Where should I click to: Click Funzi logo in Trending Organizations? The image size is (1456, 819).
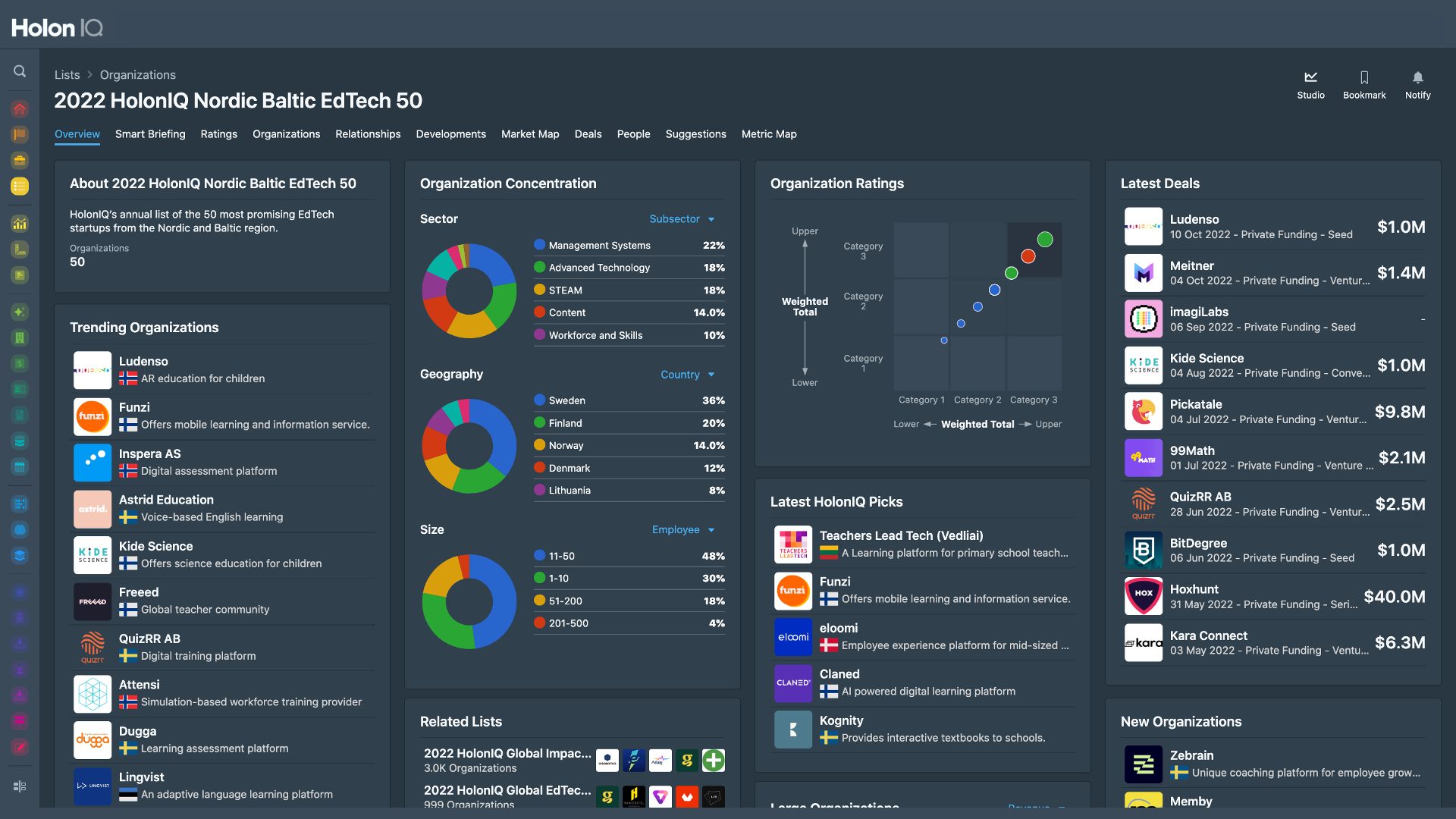click(x=93, y=416)
